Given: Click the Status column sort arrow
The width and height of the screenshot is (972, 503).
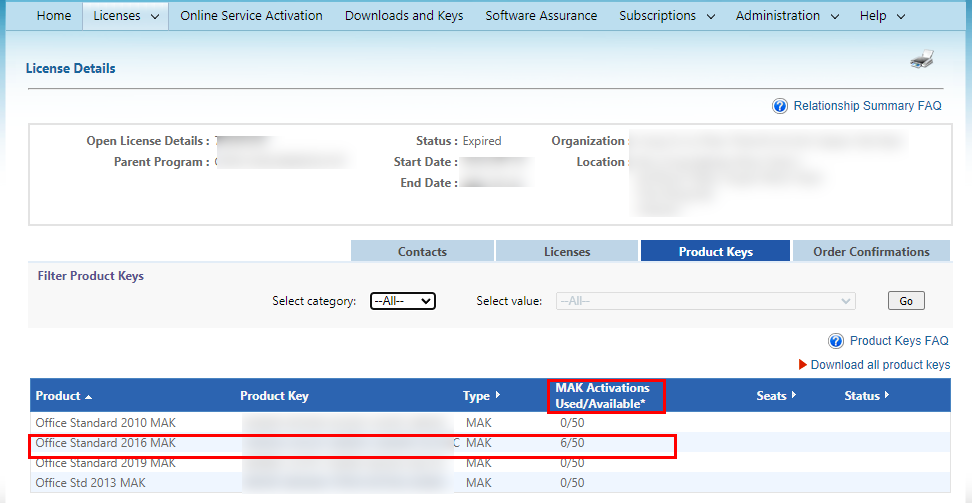Looking at the screenshot, I should click(887, 395).
